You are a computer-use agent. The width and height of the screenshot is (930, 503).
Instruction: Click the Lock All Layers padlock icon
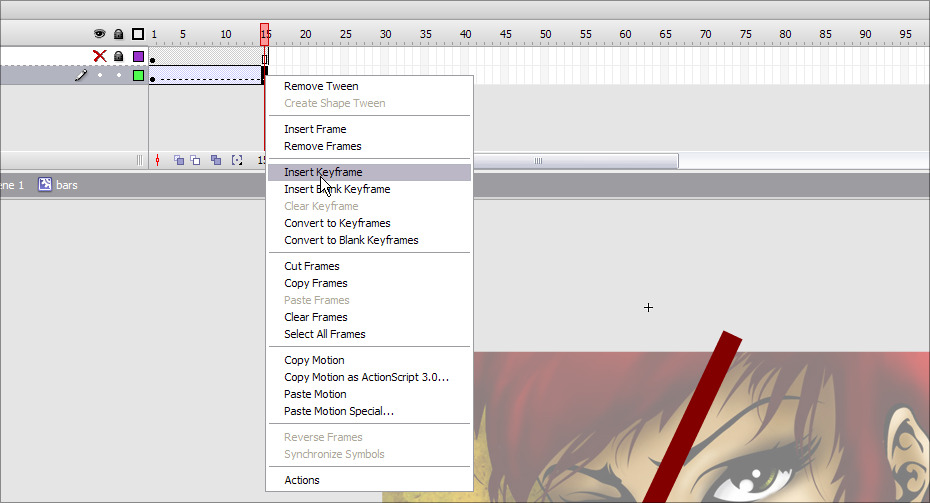(119, 34)
